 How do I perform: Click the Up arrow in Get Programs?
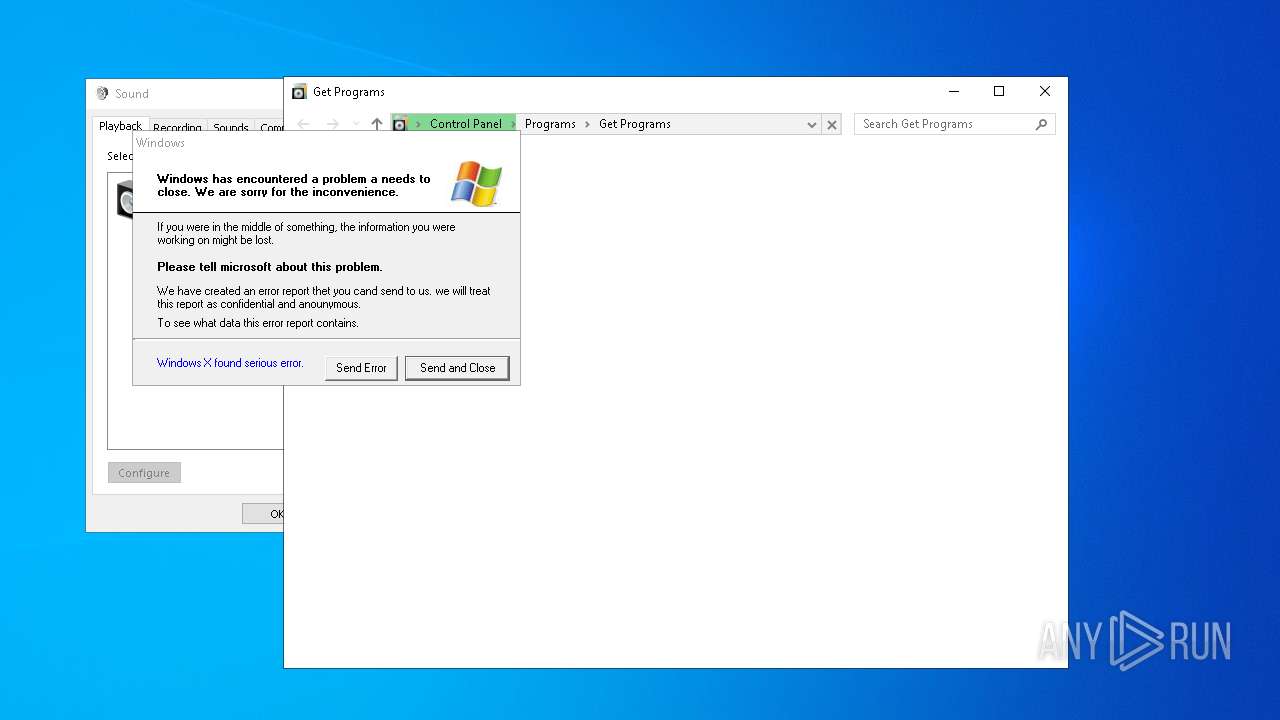pos(377,124)
